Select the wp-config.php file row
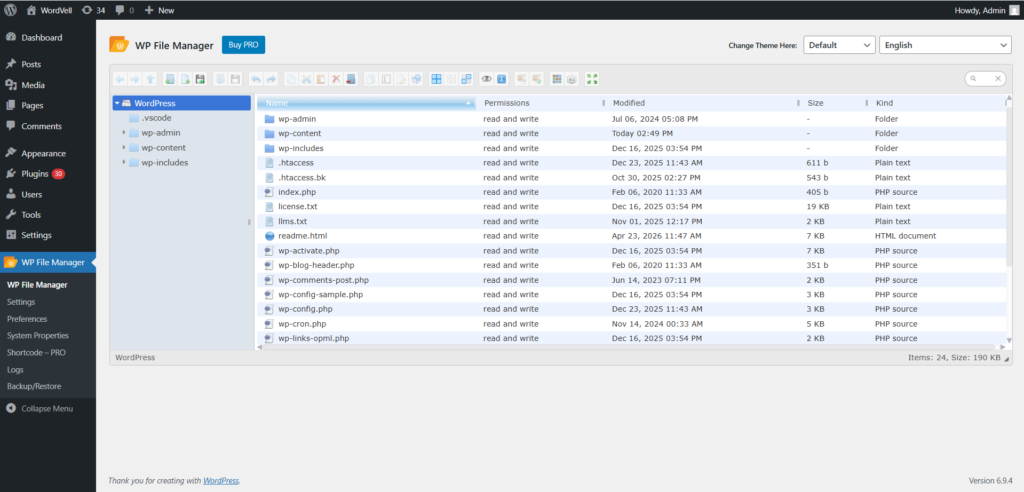Viewport: 1024px width, 492px height. point(632,309)
